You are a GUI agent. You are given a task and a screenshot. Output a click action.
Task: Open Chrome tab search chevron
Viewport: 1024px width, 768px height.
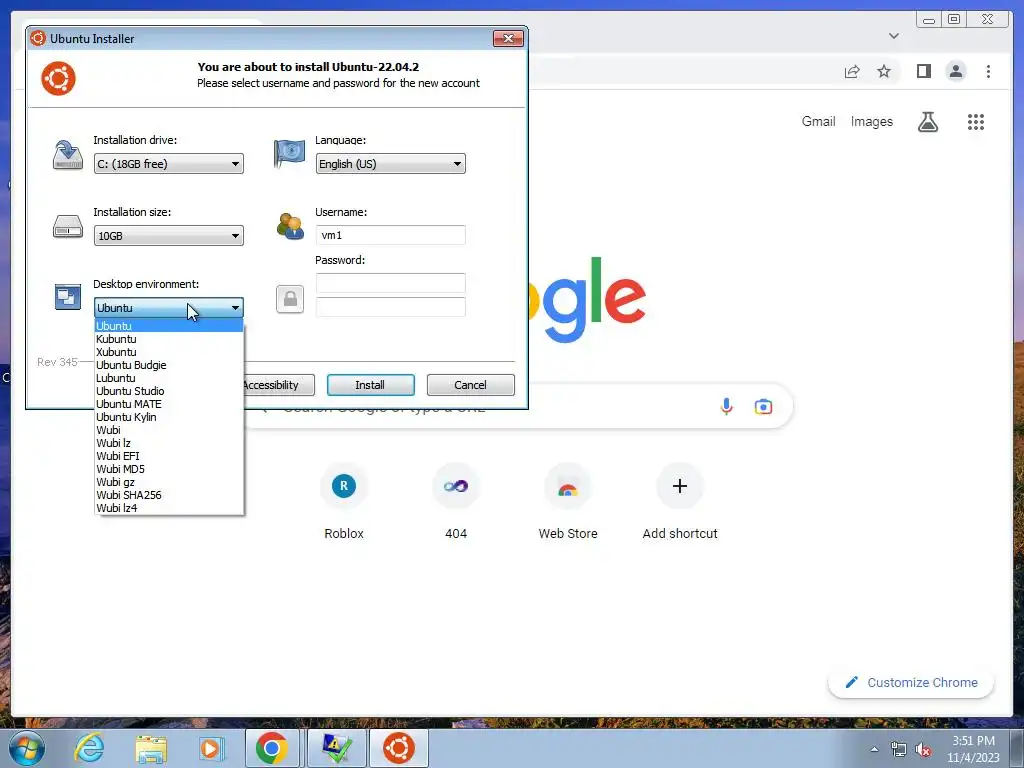893,36
